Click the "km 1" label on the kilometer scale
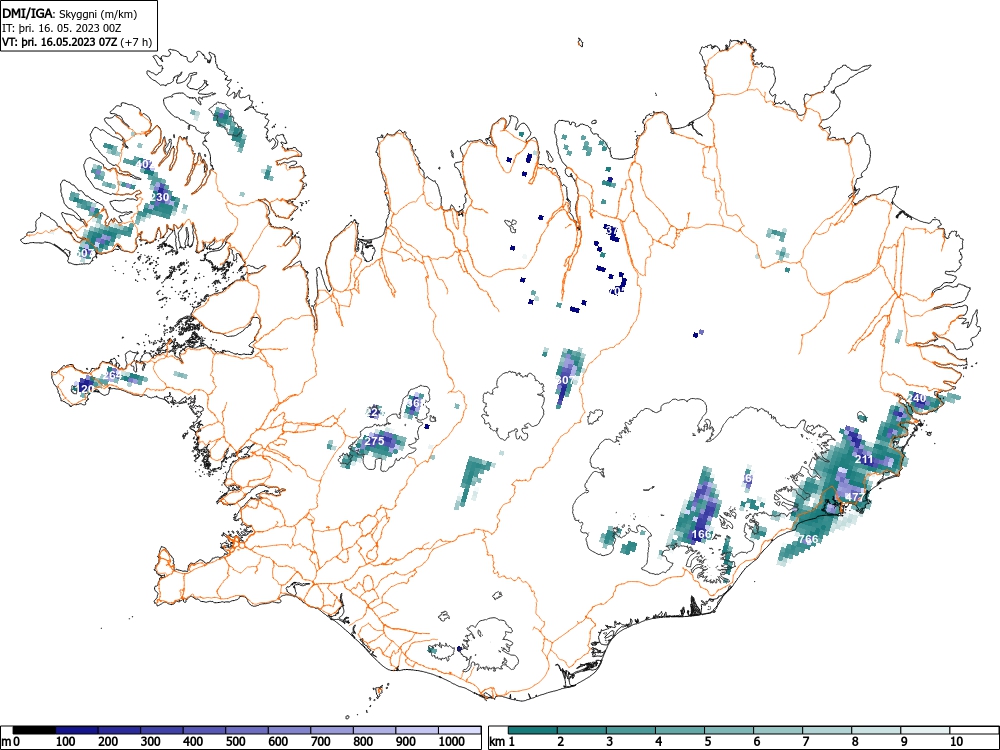Screen dimensions: 1000x750 (502, 742)
